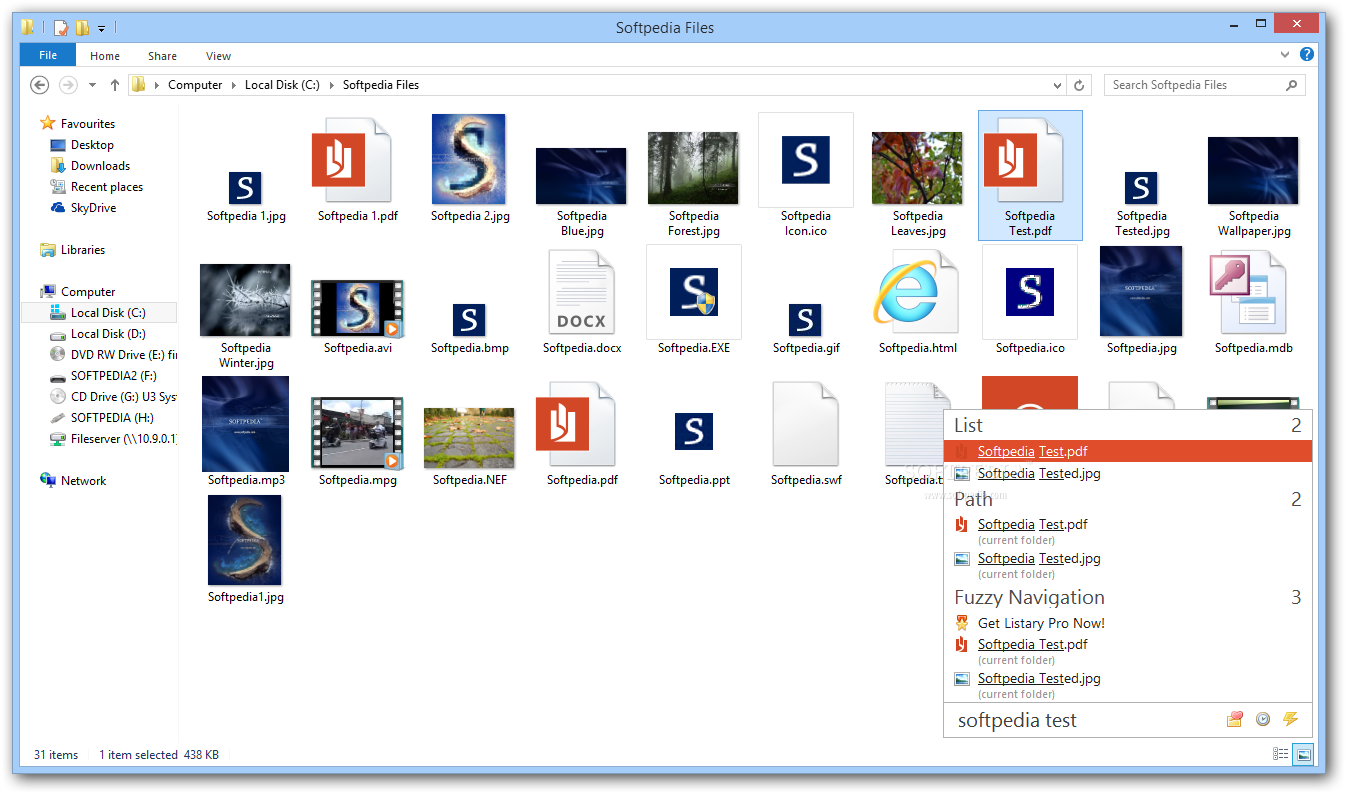1346x794 pixels.
Task: Expand the ribbon with the chevron
Action: (1286, 55)
